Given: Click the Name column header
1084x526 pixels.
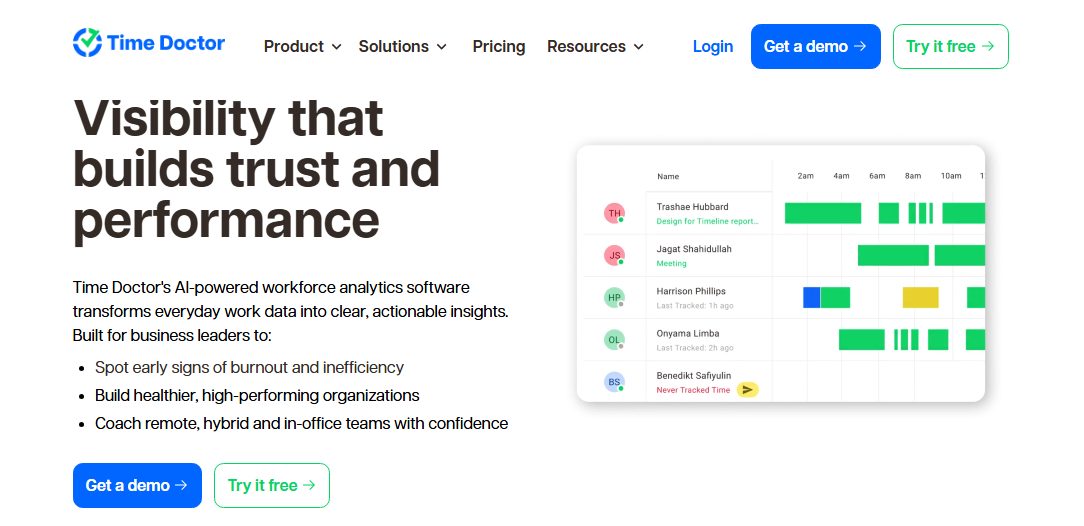Looking at the screenshot, I should coord(668,176).
